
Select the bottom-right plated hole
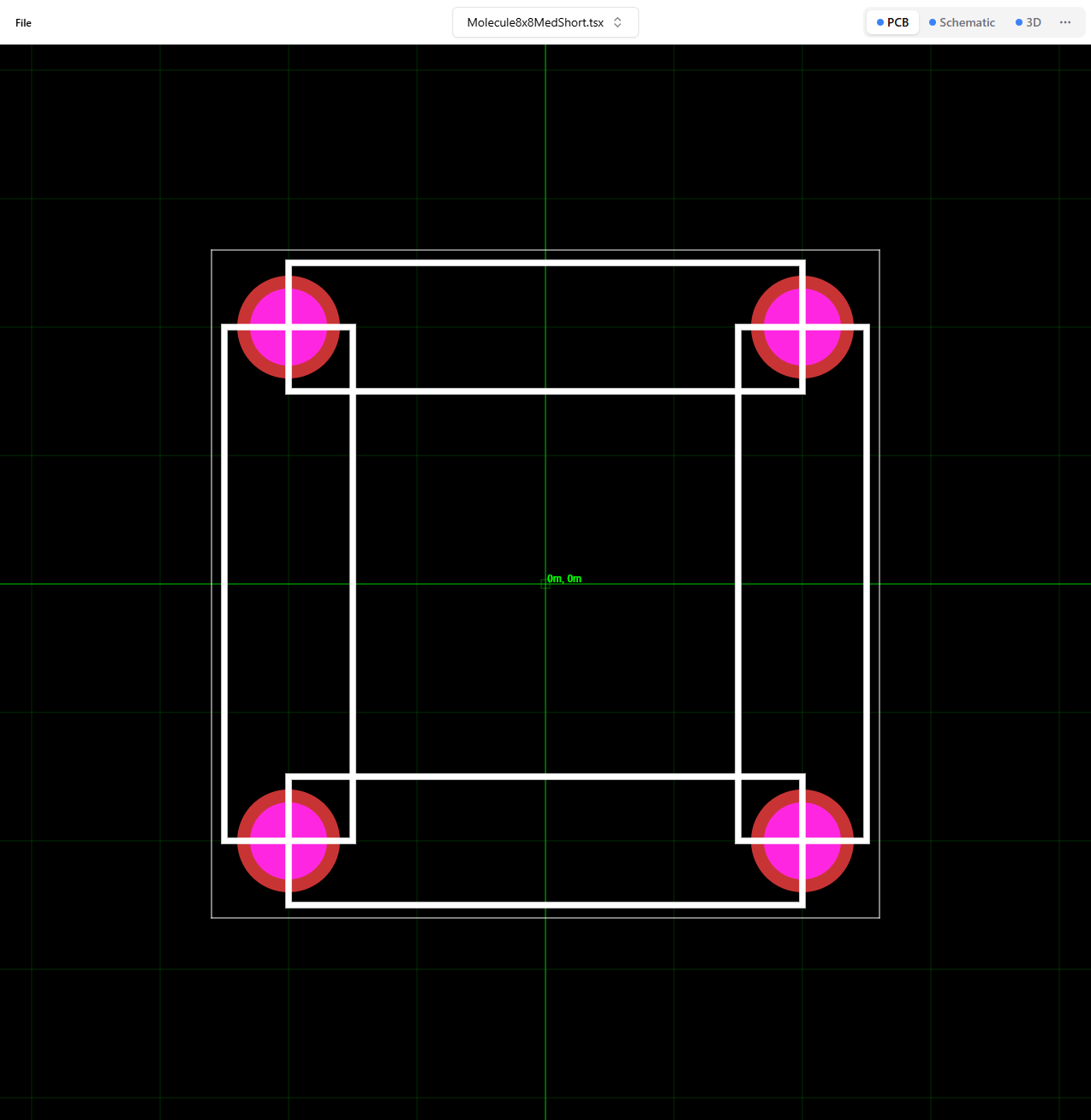(x=802, y=841)
